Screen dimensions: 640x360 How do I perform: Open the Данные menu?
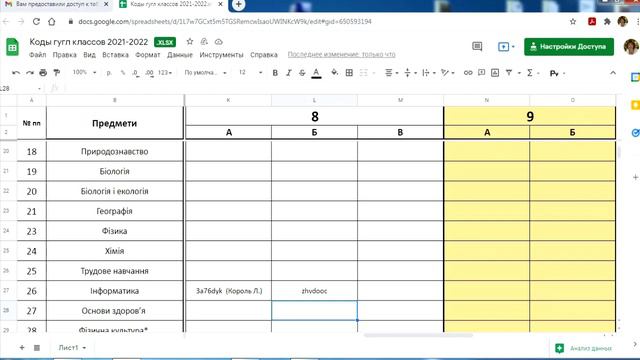tap(180, 55)
